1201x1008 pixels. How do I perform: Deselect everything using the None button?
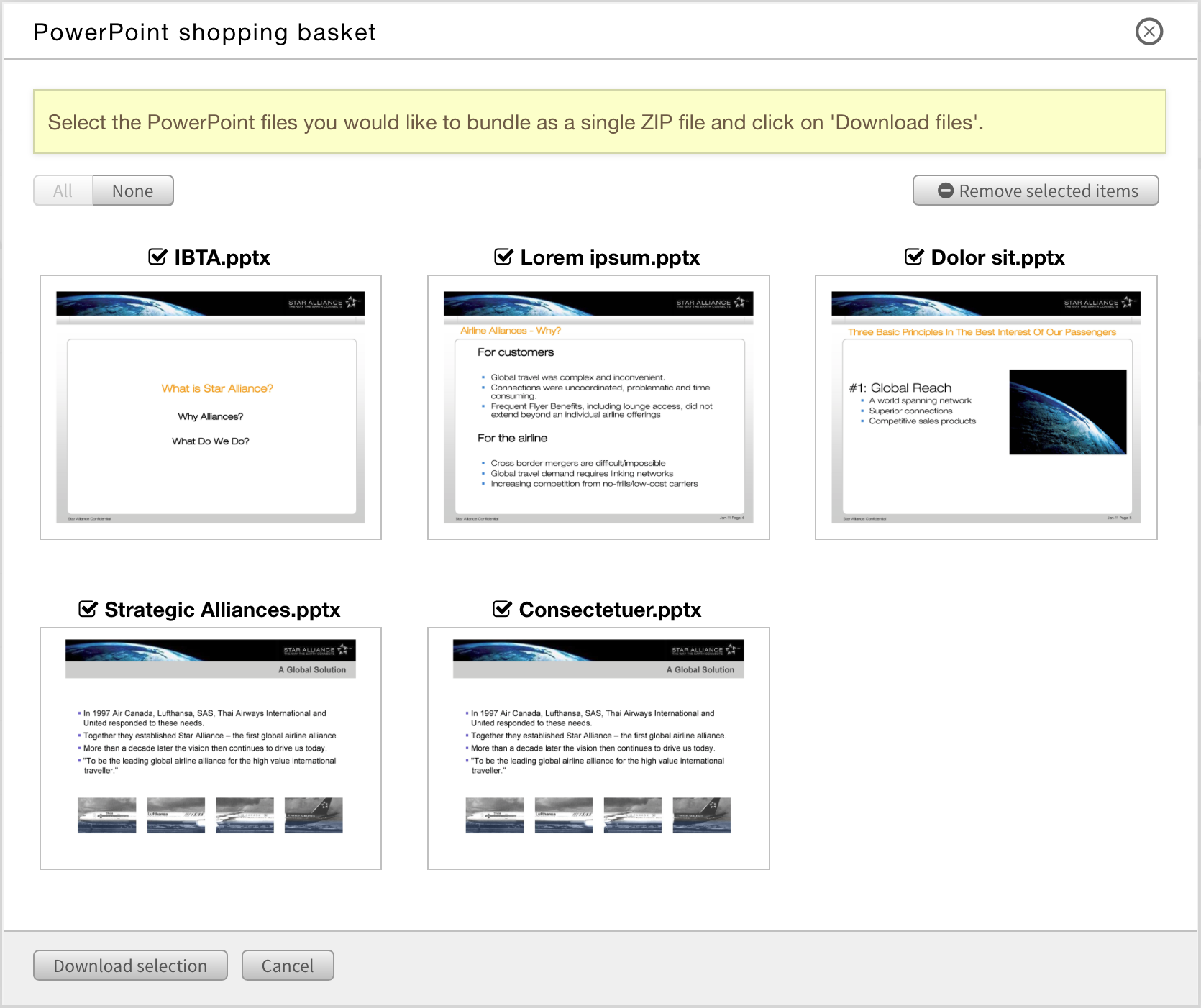tap(132, 191)
